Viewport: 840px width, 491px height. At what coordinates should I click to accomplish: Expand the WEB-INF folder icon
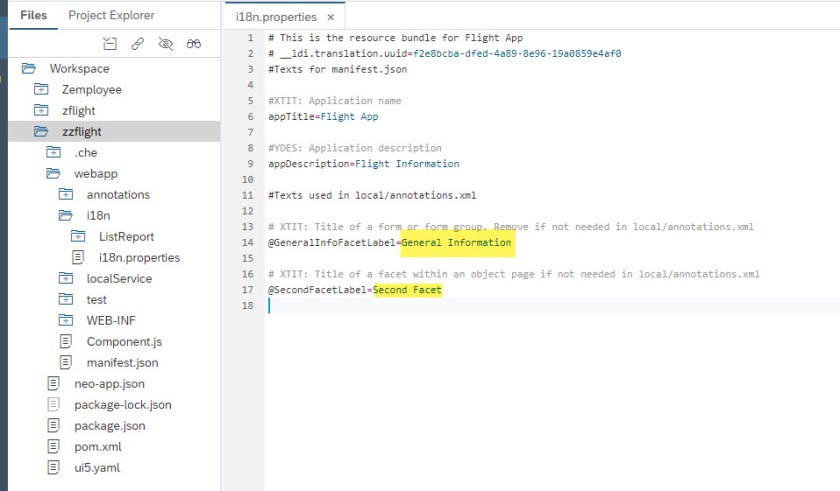coord(65,320)
